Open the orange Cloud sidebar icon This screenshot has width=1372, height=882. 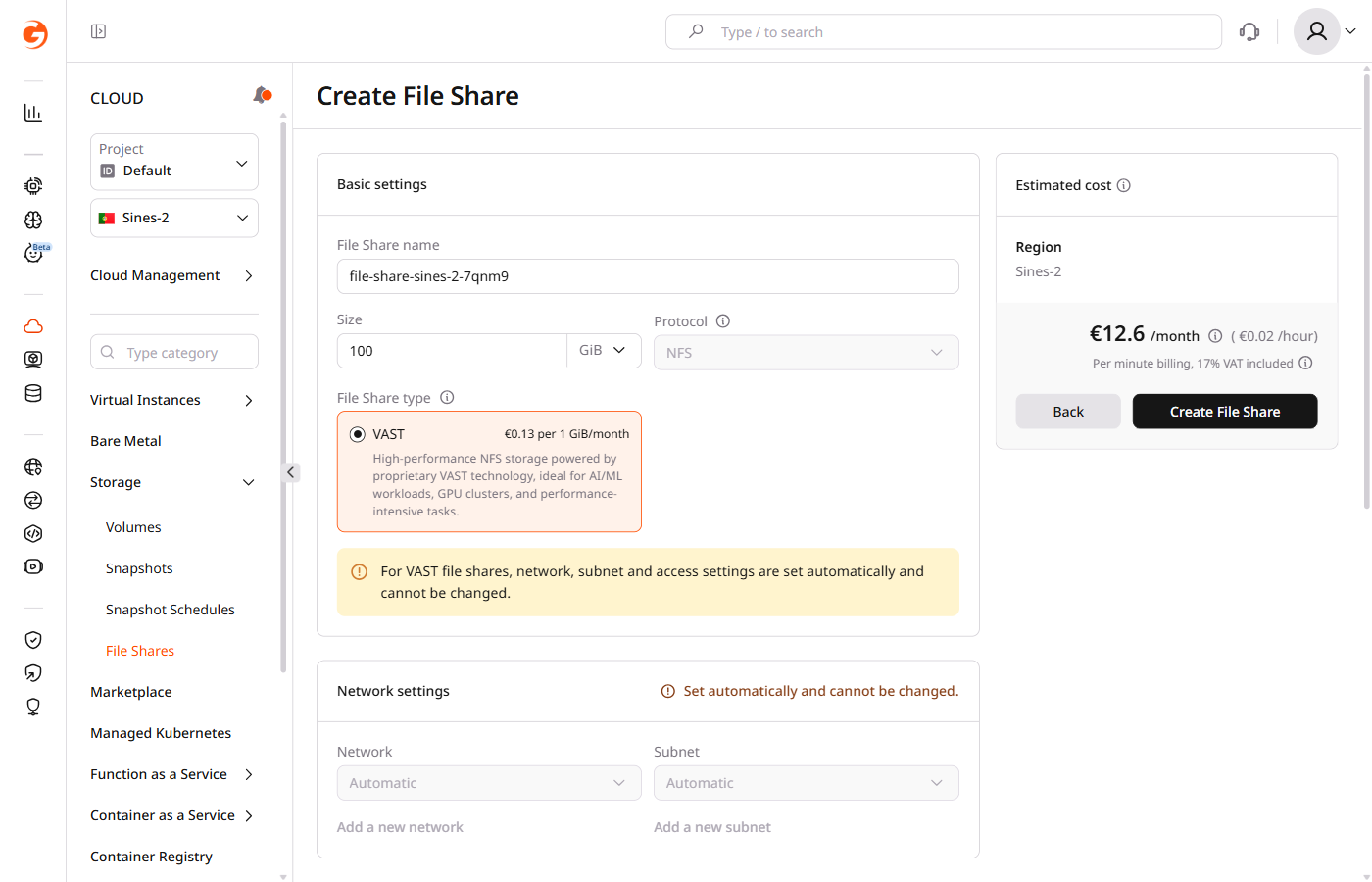coord(33,326)
